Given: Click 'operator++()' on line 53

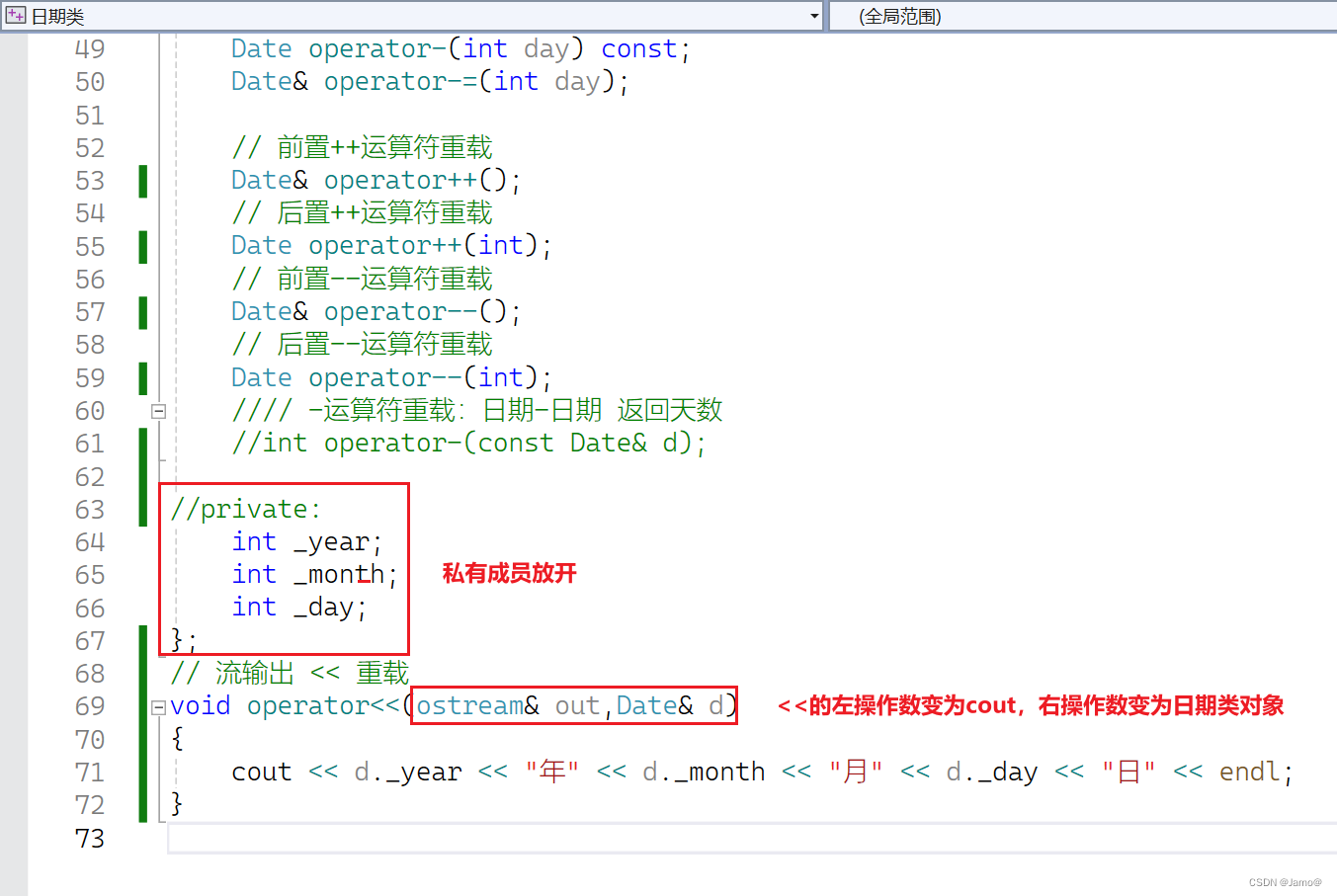Looking at the screenshot, I should [x=415, y=181].
